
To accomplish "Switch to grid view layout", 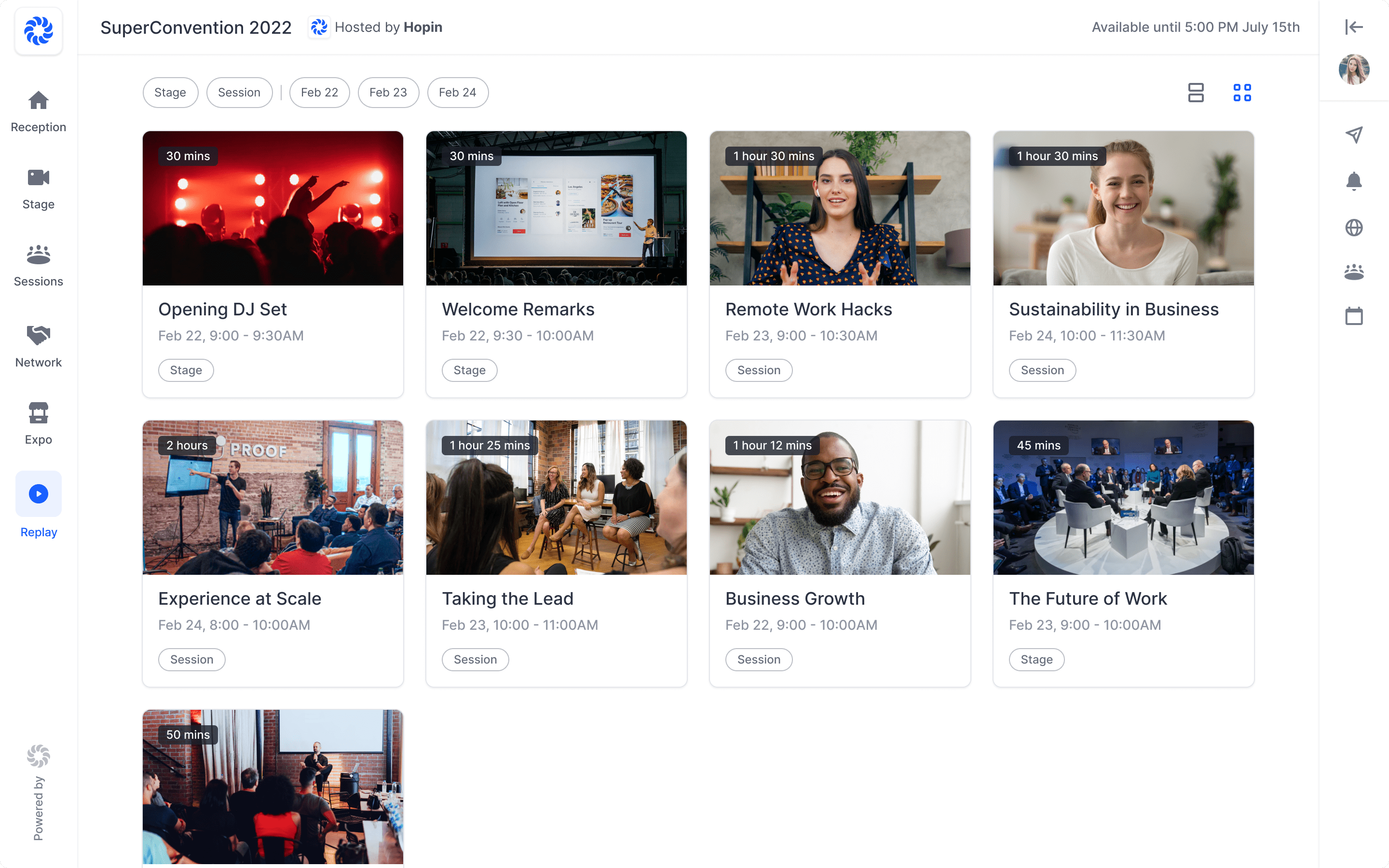I will click(1242, 93).
